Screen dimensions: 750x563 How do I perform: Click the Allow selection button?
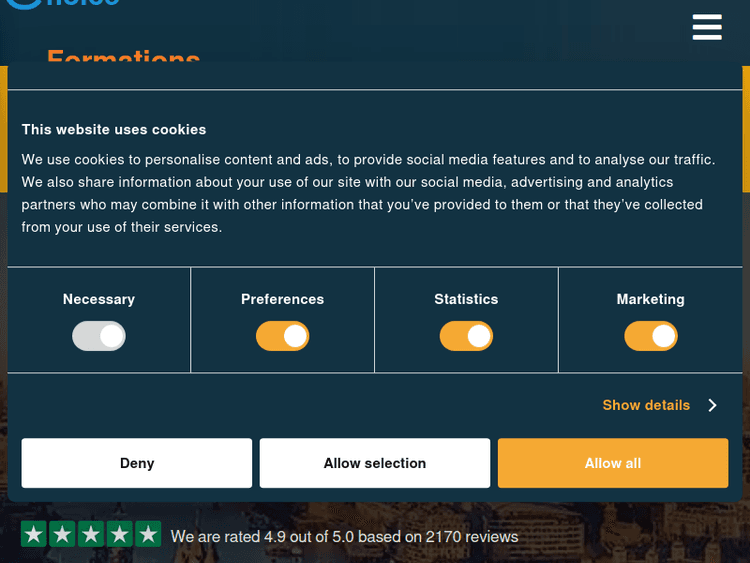[x=375, y=463]
